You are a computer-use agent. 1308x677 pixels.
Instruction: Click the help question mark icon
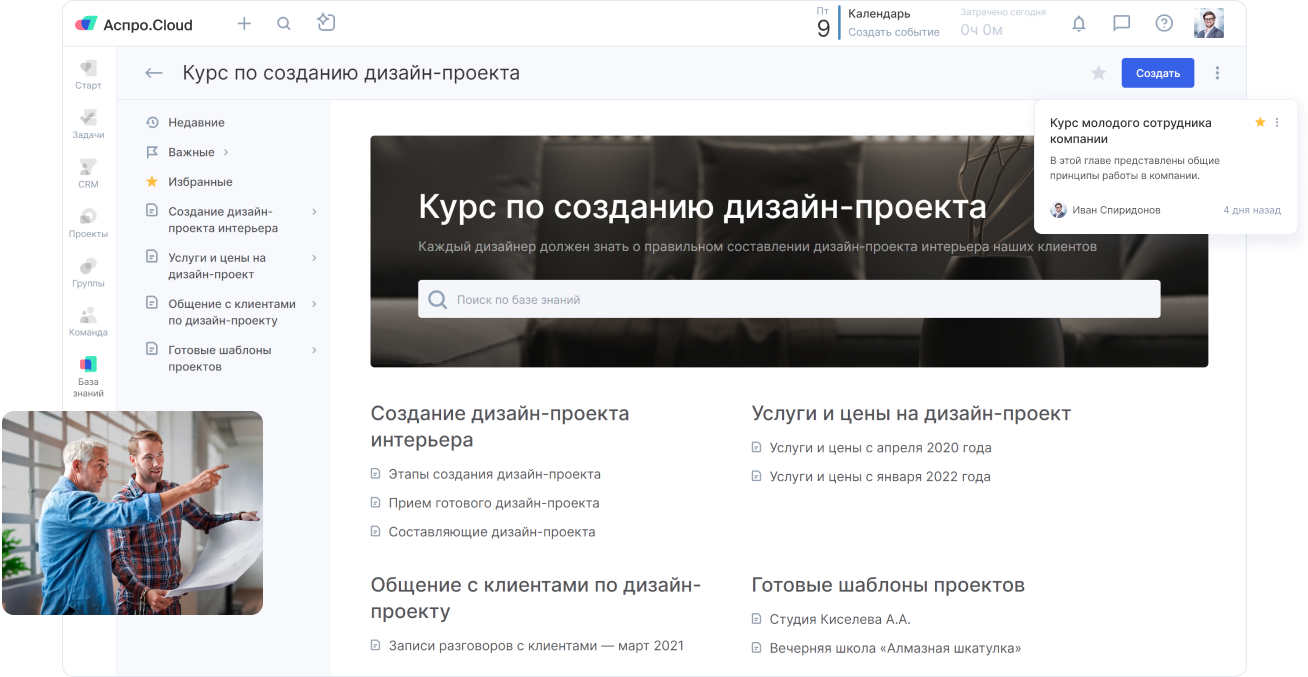(1164, 24)
